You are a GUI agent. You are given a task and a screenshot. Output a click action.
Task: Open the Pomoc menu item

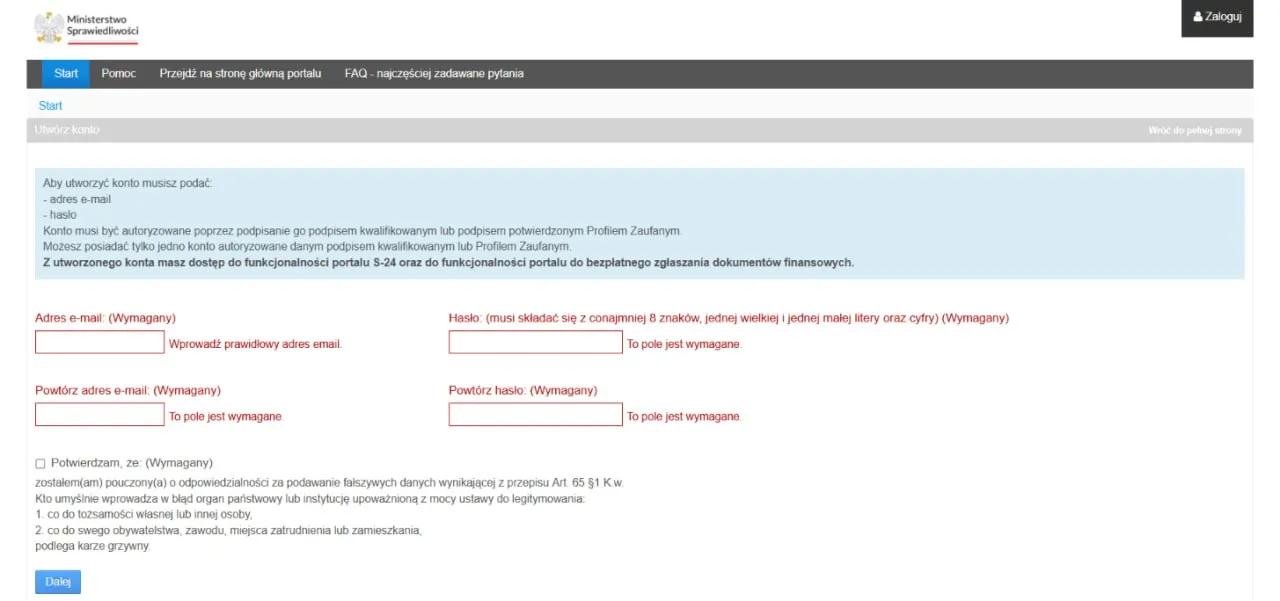coord(119,74)
